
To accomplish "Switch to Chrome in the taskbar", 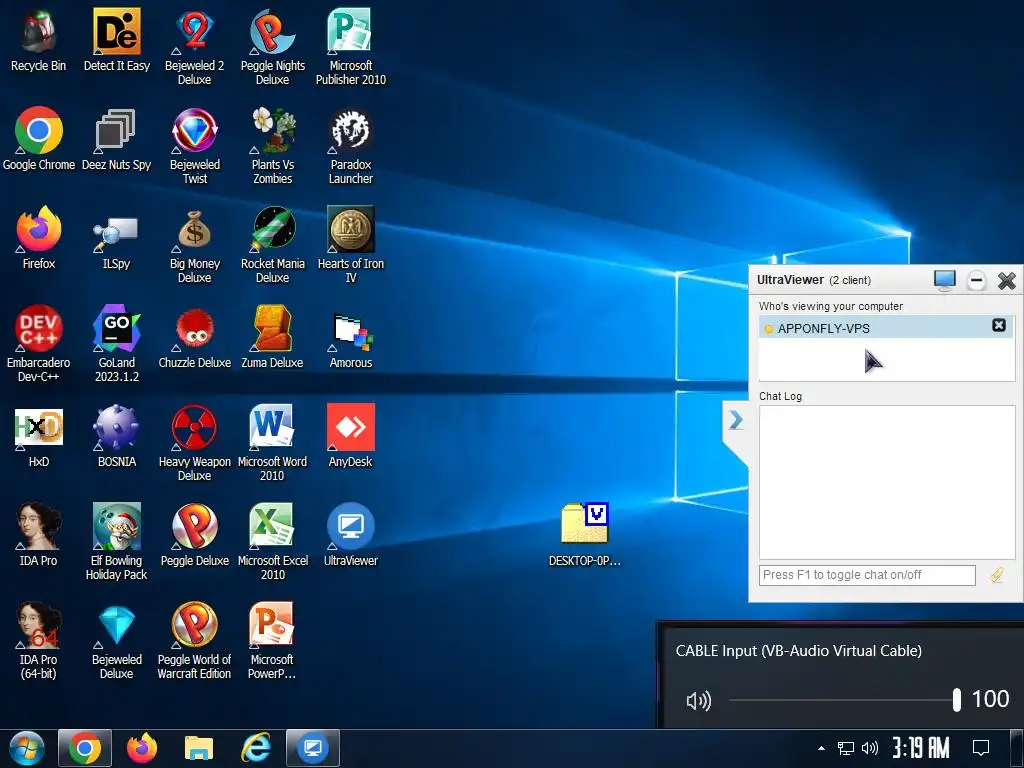I will pyautogui.click(x=85, y=748).
